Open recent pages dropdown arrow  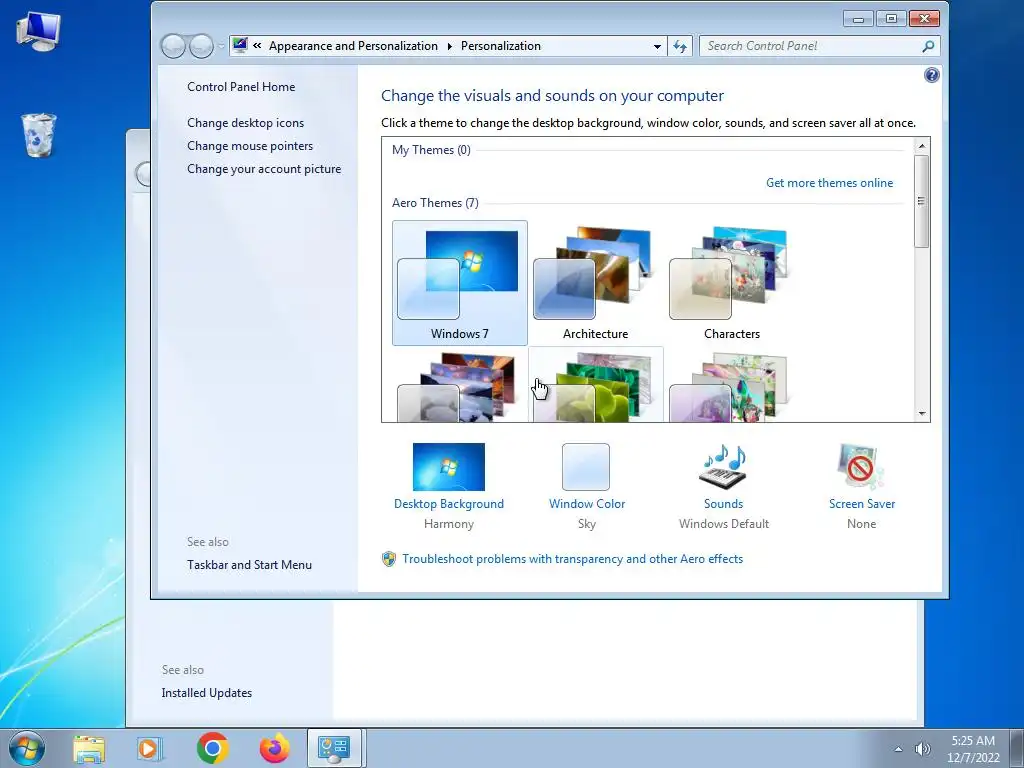[221, 46]
